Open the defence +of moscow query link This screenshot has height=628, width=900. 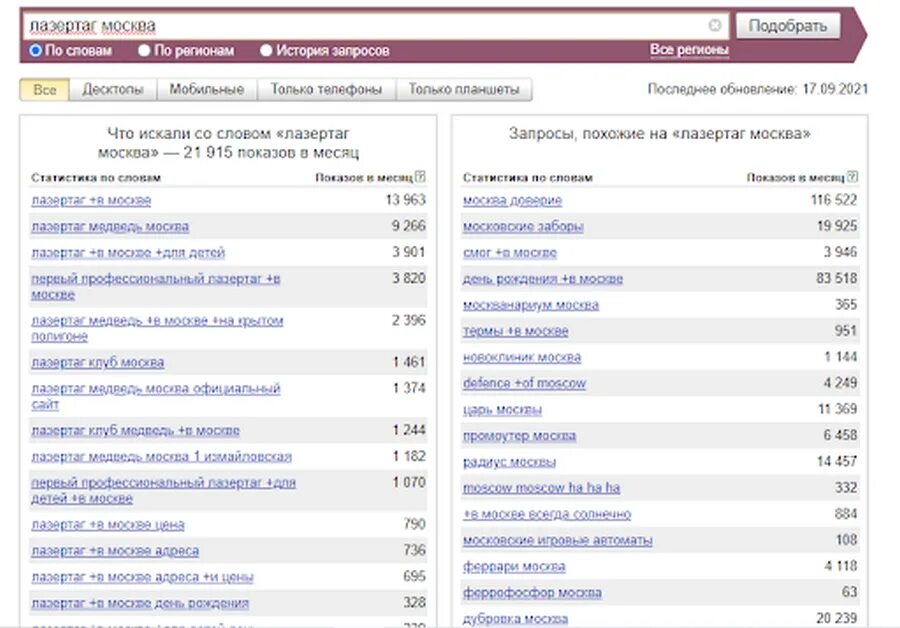pos(525,383)
